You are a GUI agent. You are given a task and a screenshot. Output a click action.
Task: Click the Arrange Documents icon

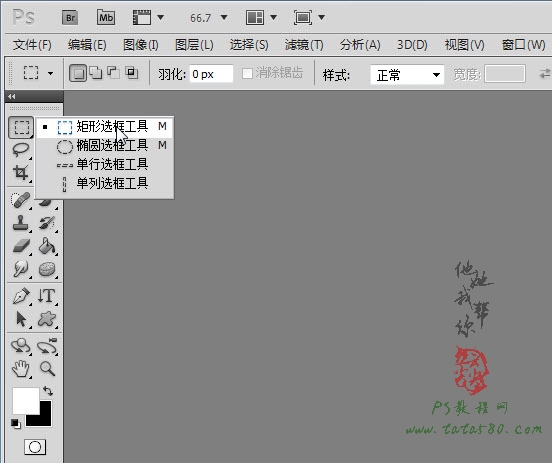pyautogui.click(x=255, y=17)
